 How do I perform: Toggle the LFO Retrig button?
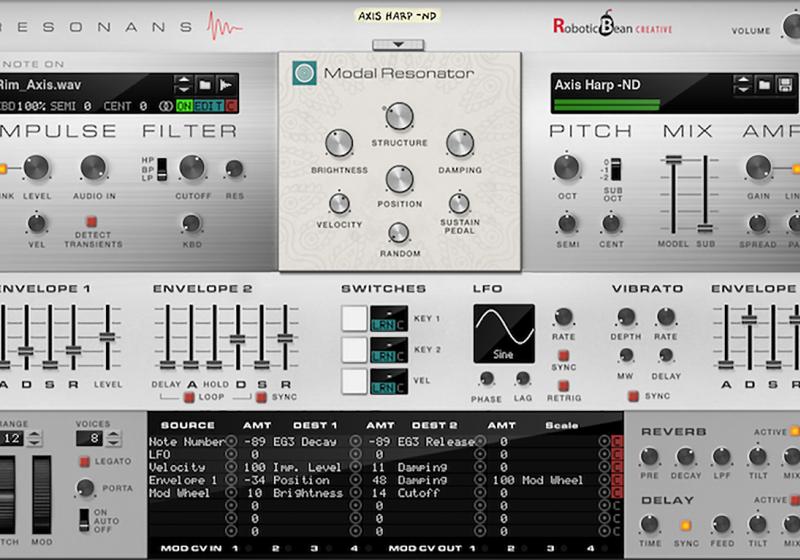564,386
